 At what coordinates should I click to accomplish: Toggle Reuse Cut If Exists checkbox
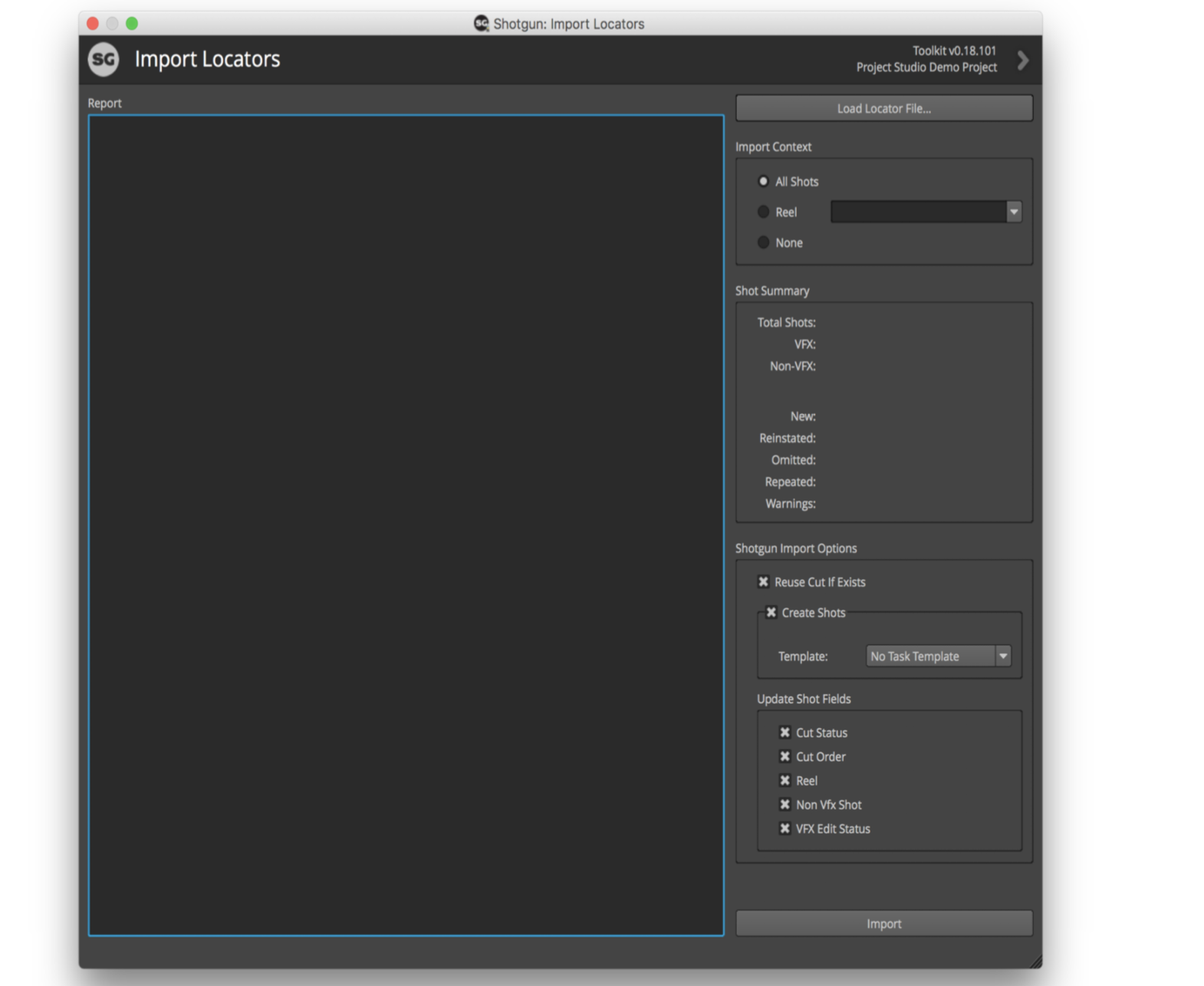tap(763, 582)
